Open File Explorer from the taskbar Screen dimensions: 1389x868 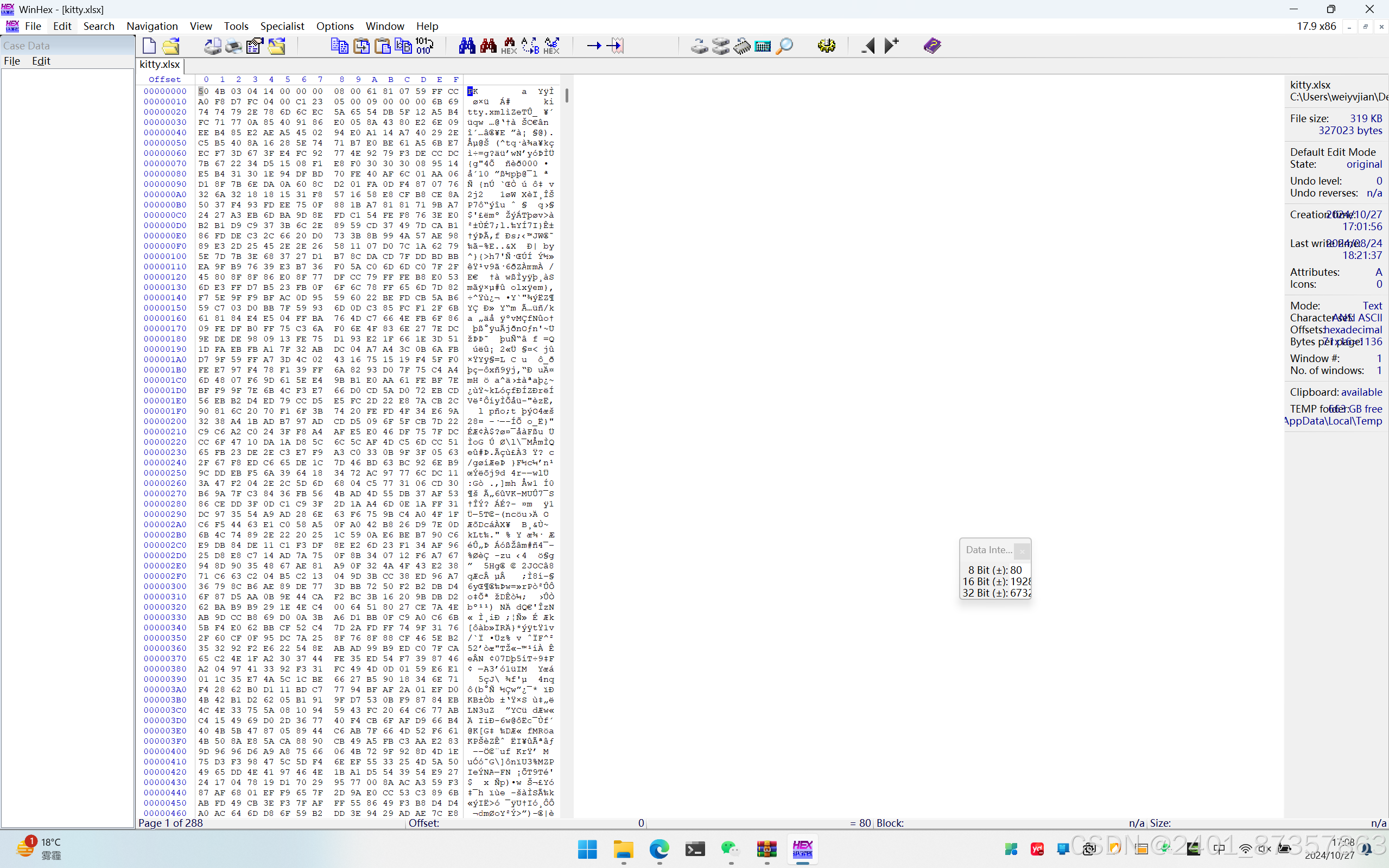(623, 848)
